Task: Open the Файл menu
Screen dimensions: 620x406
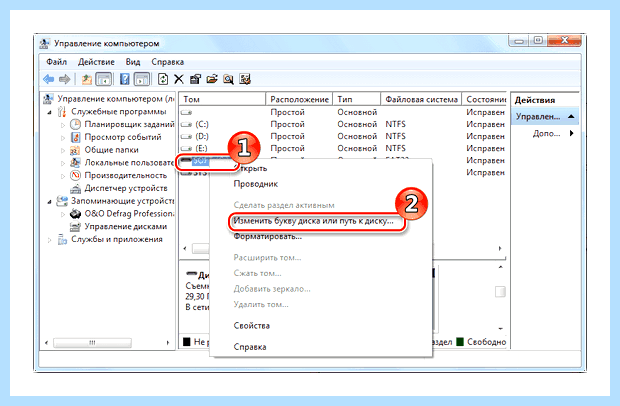Action: [x=57, y=62]
